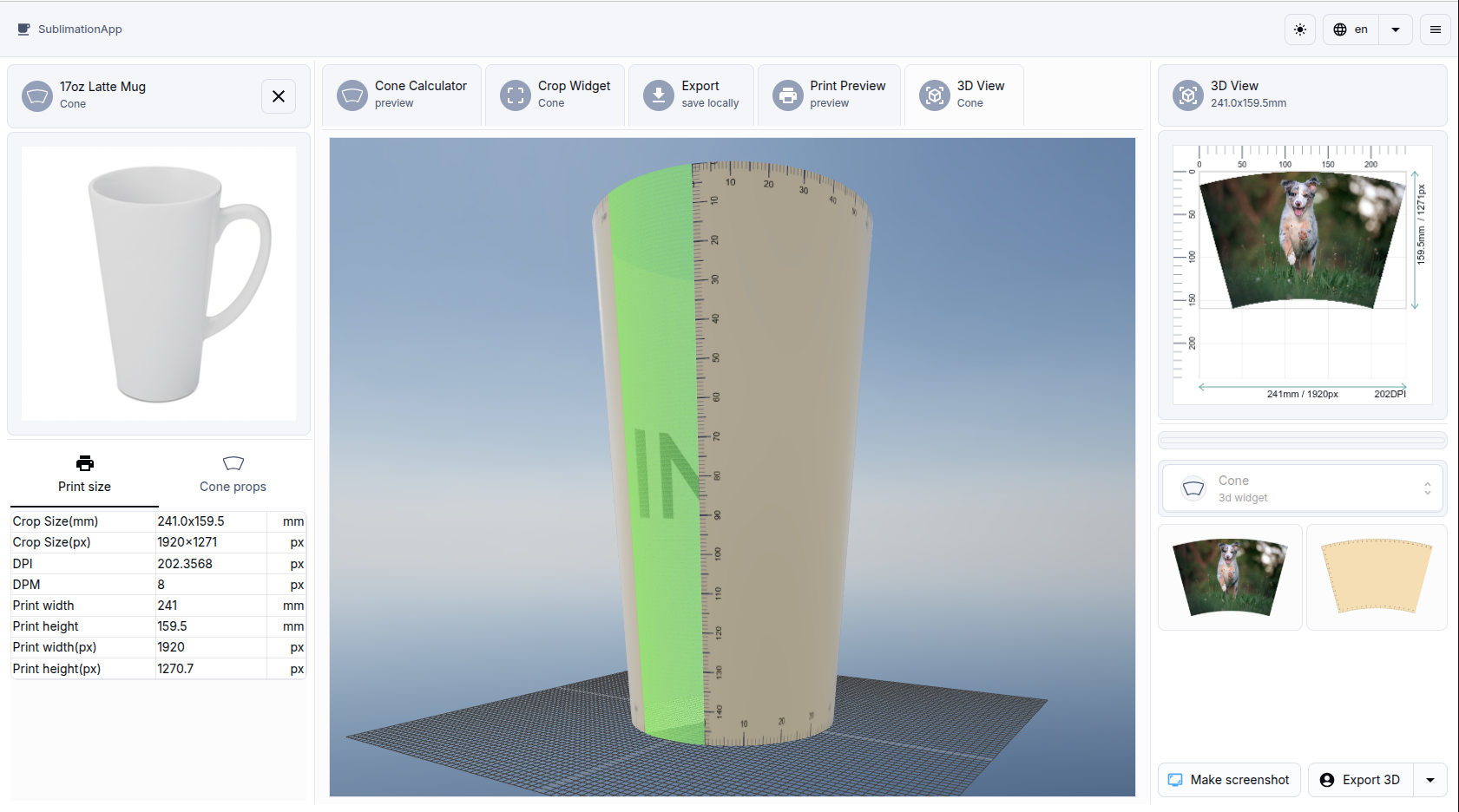Click the horizontal slider bar below the preview
1459x812 pixels.
[x=1302, y=440]
